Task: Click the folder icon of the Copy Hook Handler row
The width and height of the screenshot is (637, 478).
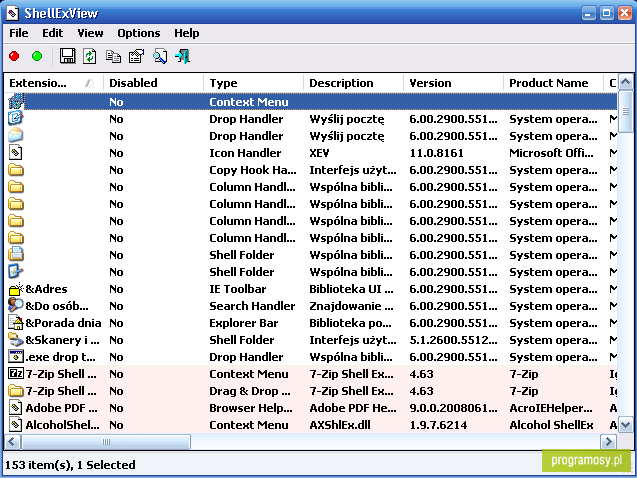Action: [x=16, y=170]
